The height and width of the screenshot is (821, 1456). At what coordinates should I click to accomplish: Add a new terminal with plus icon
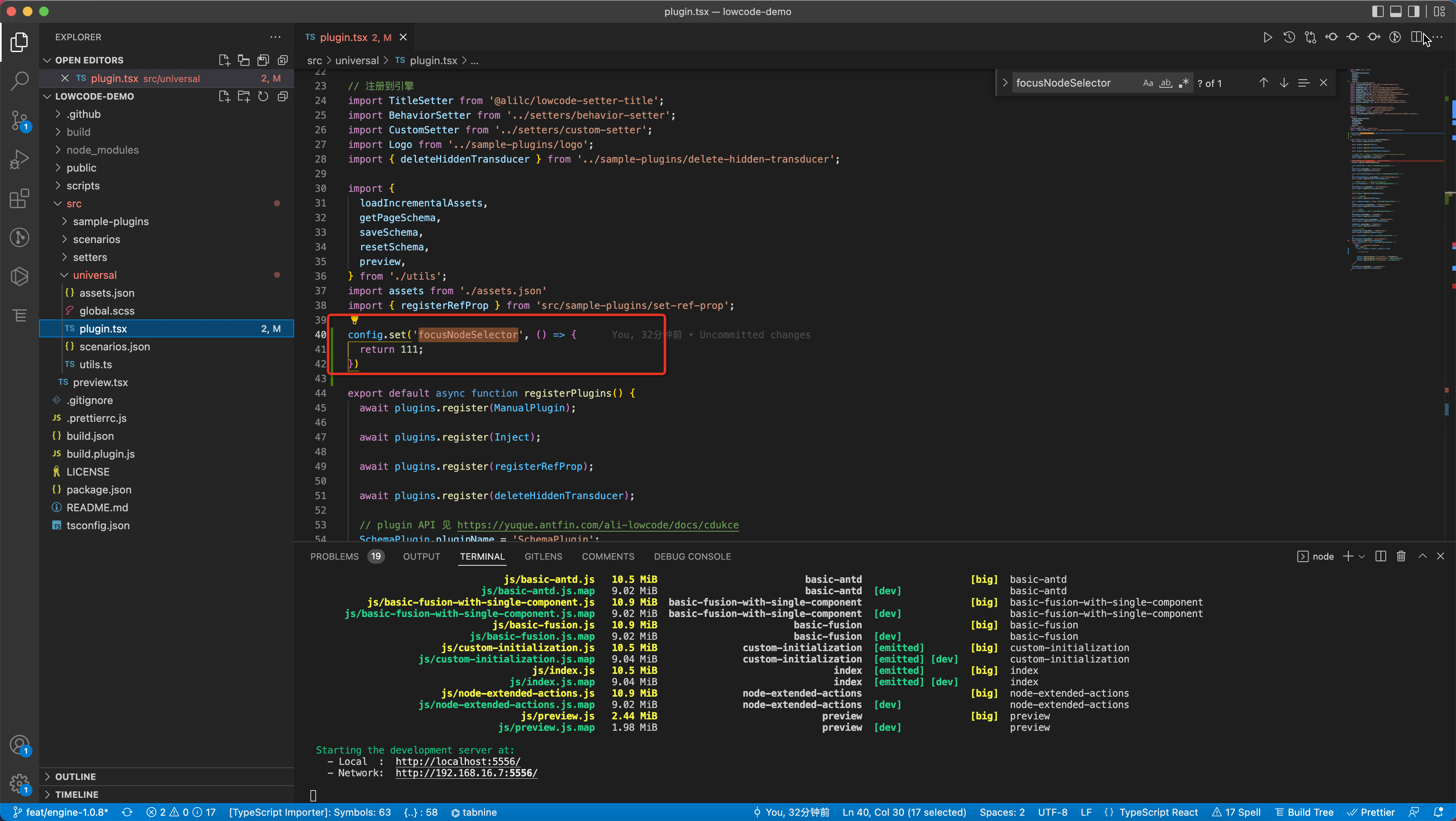(1348, 556)
